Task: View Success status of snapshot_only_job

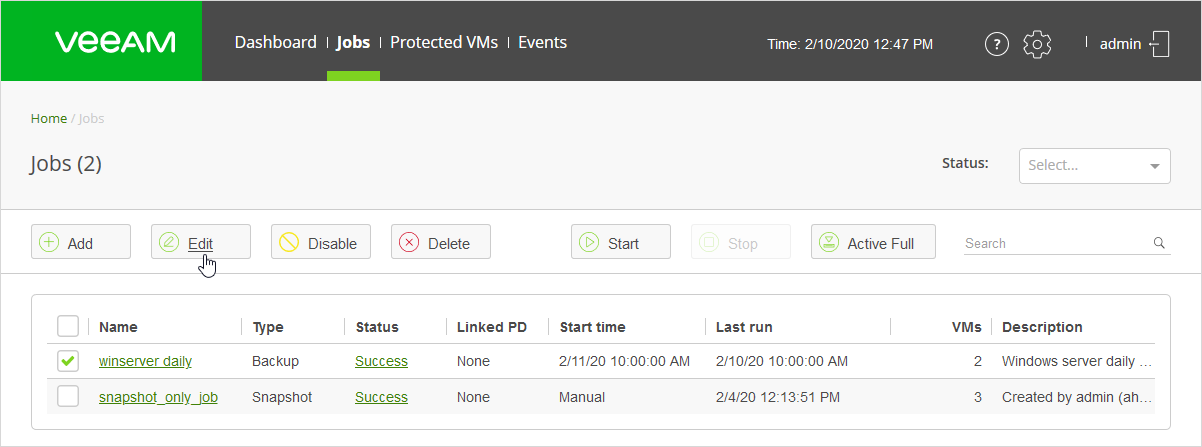Action: tap(381, 397)
